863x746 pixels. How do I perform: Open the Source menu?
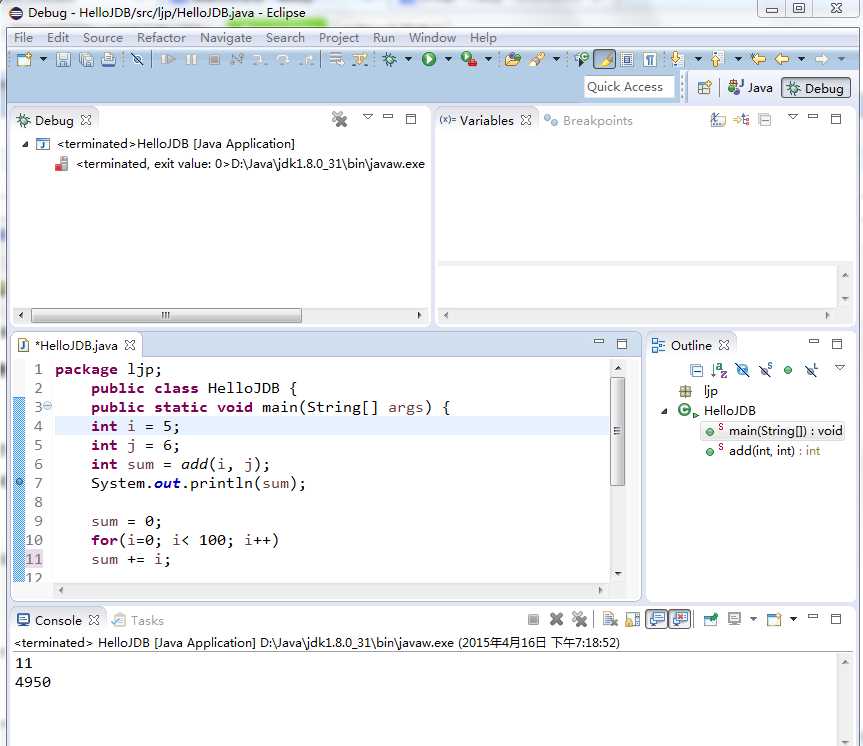click(103, 38)
